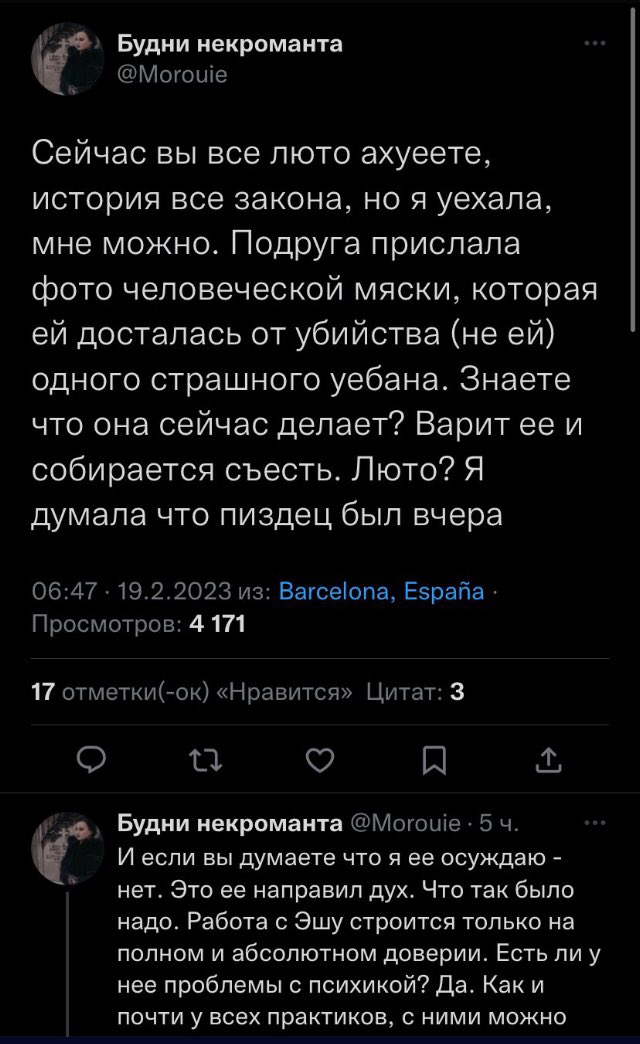
Task: Click the scrollbar on the right edge
Action: tap(634, 200)
